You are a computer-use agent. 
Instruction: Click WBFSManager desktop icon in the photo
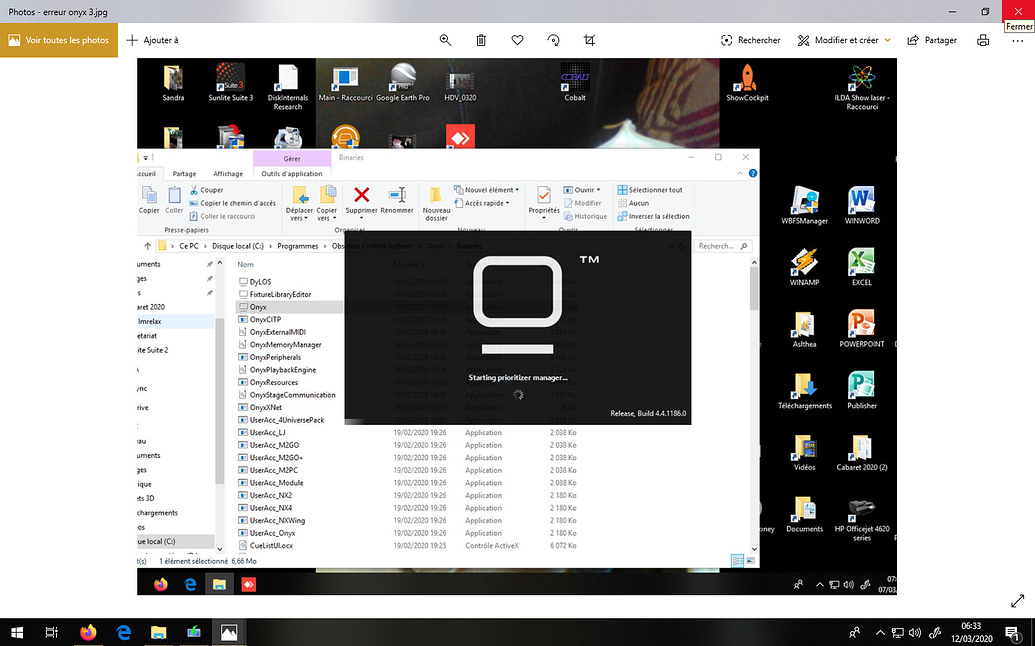point(804,206)
